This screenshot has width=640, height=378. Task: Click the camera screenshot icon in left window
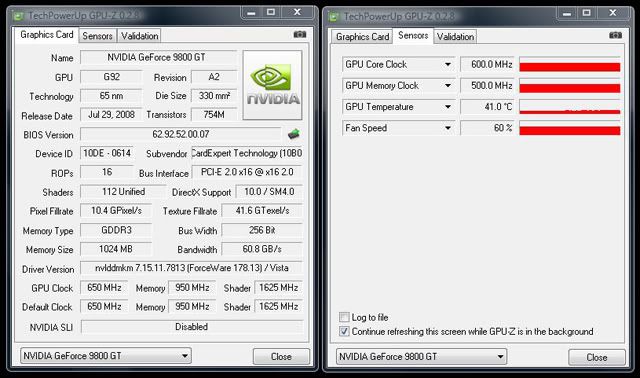click(x=300, y=35)
